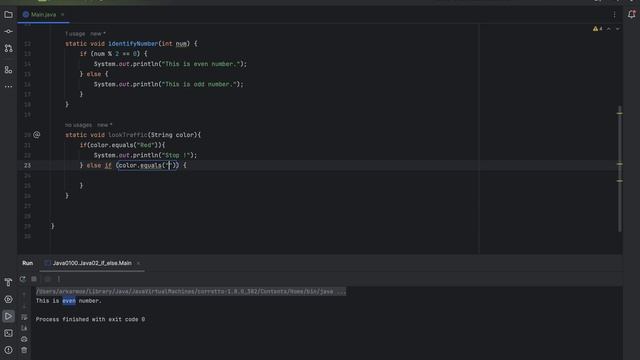Go to next highlighted problem arrow
Screen dimensions: 640x360
(x=618, y=29)
